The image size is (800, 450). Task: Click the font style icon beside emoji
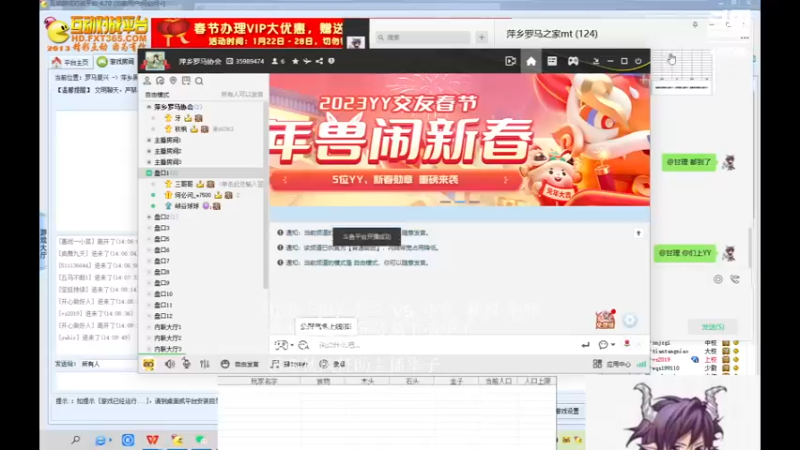[304, 345]
